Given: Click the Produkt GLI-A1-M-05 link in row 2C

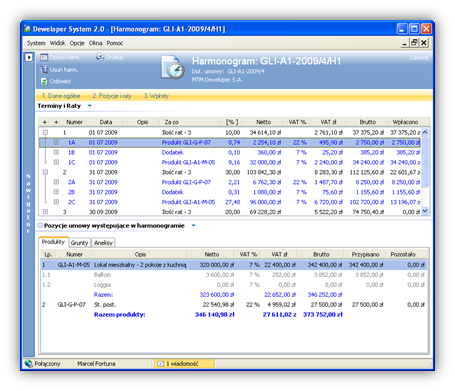Looking at the screenshot, I should click(188, 202).
